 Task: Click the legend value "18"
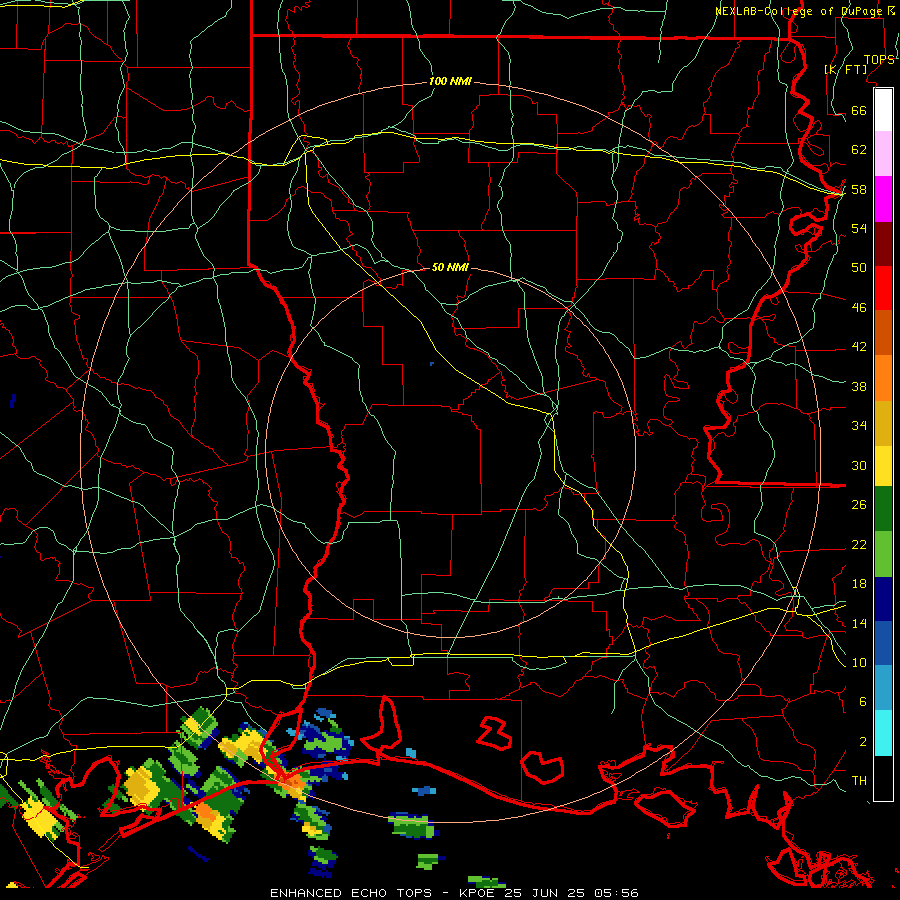click(859, 584)
